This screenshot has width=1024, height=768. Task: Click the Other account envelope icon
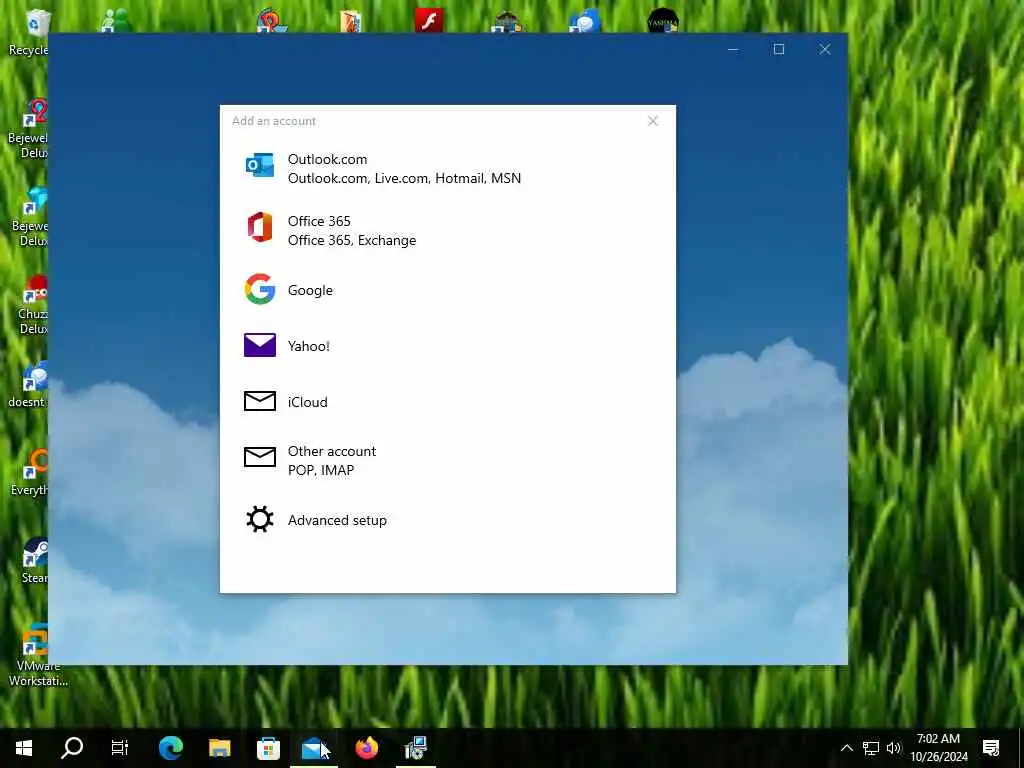pyautogui.click(x=260, y=457)
